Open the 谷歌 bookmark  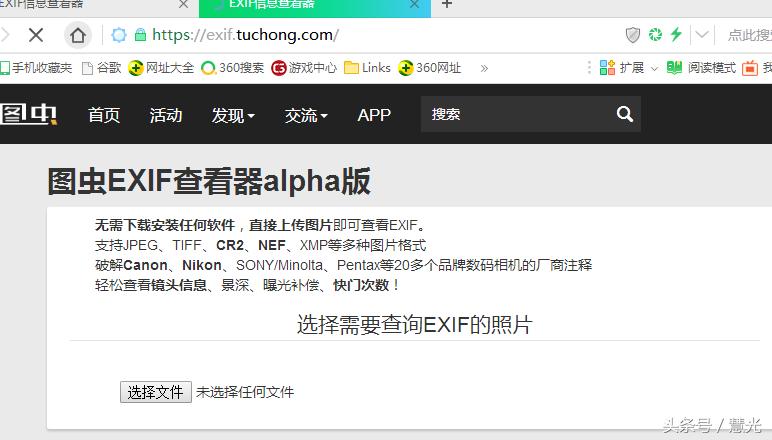(x=101, y=68)
